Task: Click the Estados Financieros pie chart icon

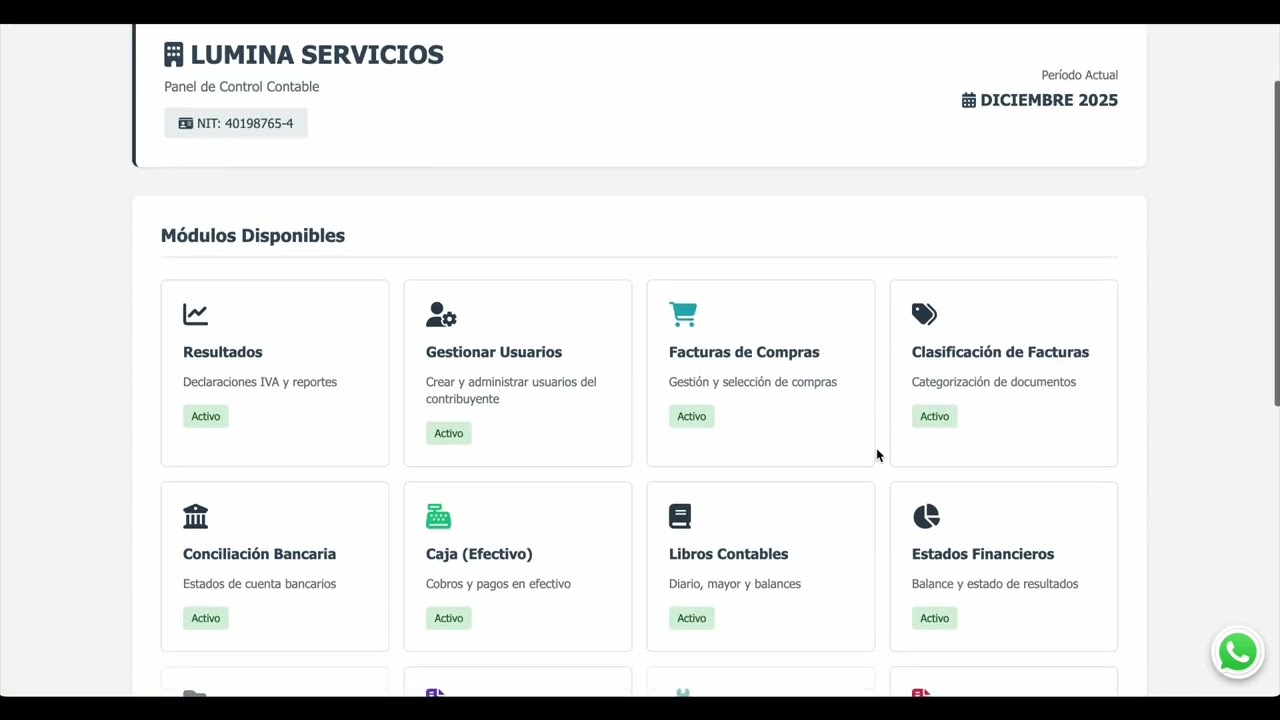Action: 926,516
